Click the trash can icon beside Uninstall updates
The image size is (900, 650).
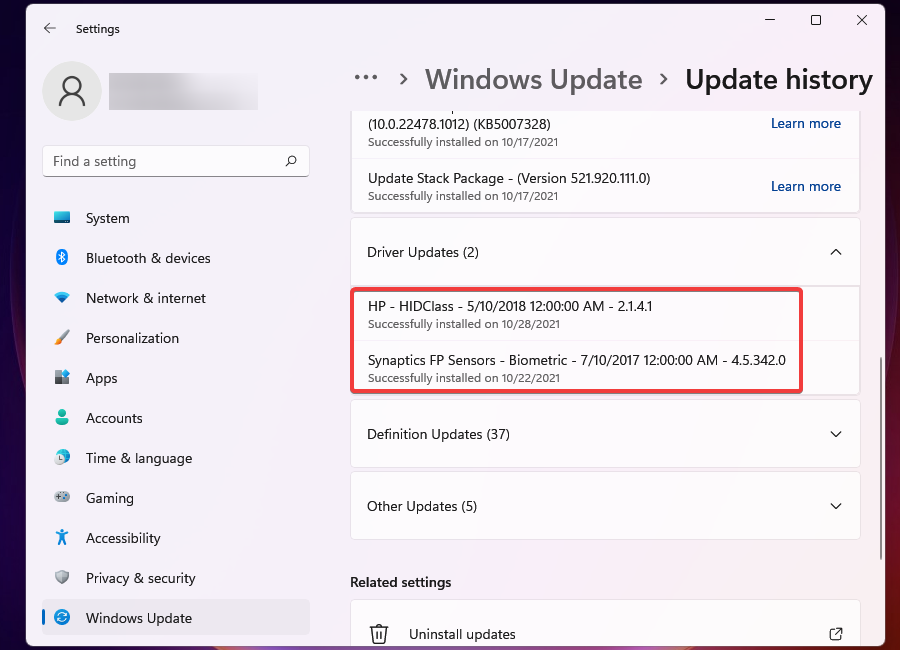(x=378, y=634)
